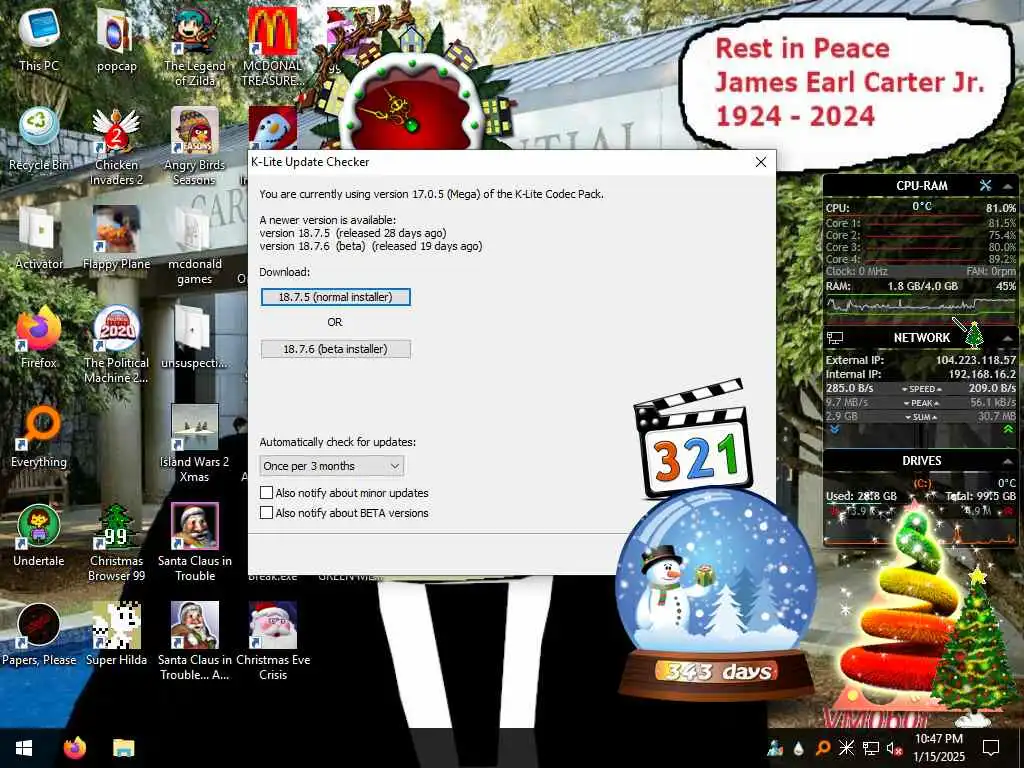Click the muted speaker tray icon
This screenshot has height=768, width=1024.
click(895, 748)
